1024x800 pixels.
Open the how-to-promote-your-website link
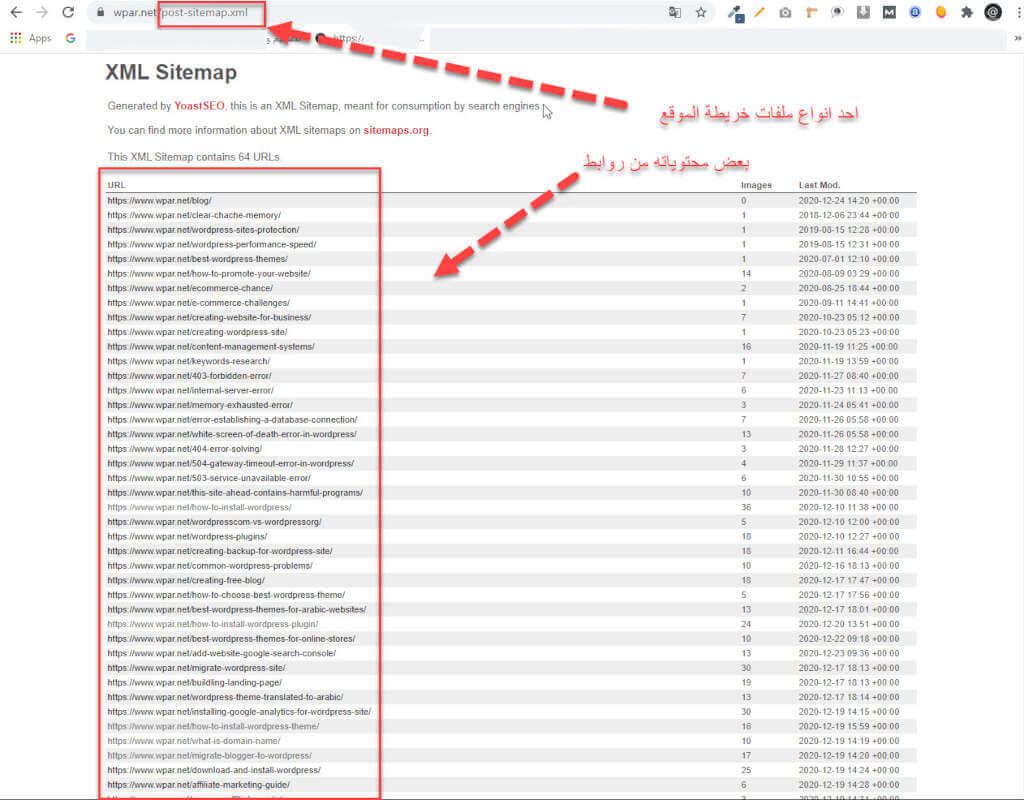pyautogui.click(x=209, y=274)
